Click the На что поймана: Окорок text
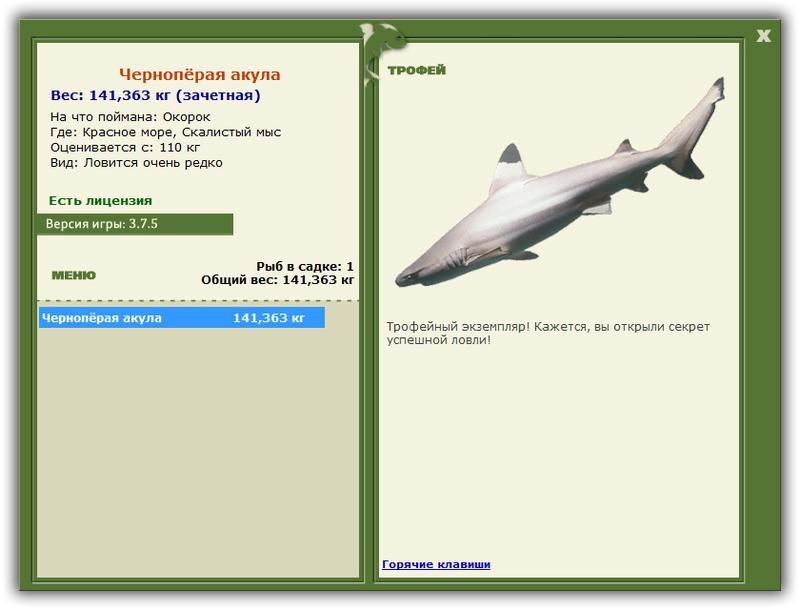The width and height of the screenshot is (800, 610). [130, 117]
